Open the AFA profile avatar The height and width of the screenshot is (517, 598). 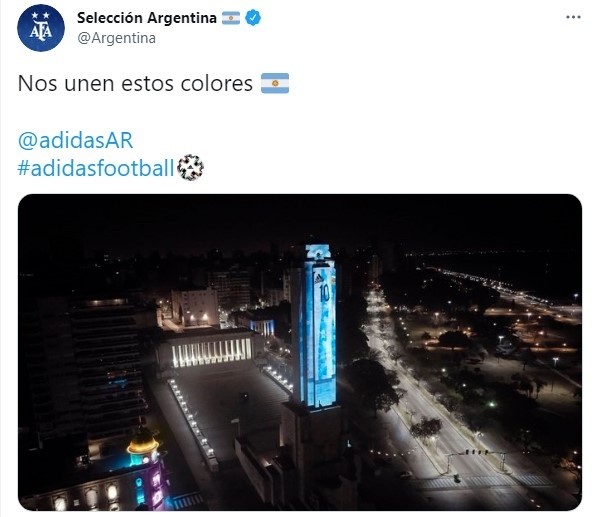41,28
